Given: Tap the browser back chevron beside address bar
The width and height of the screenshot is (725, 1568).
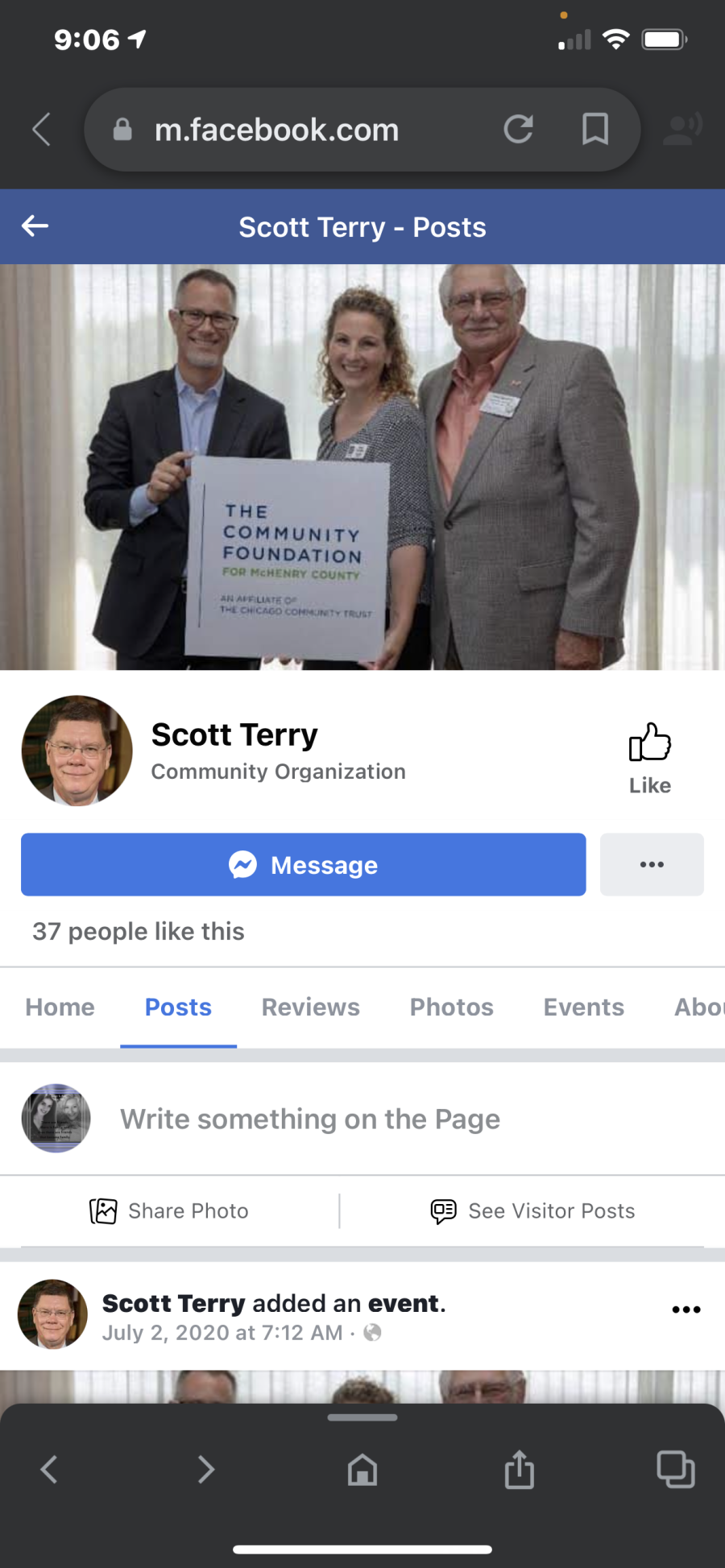Looking at the screenshot, I should (x=41, y=129).
